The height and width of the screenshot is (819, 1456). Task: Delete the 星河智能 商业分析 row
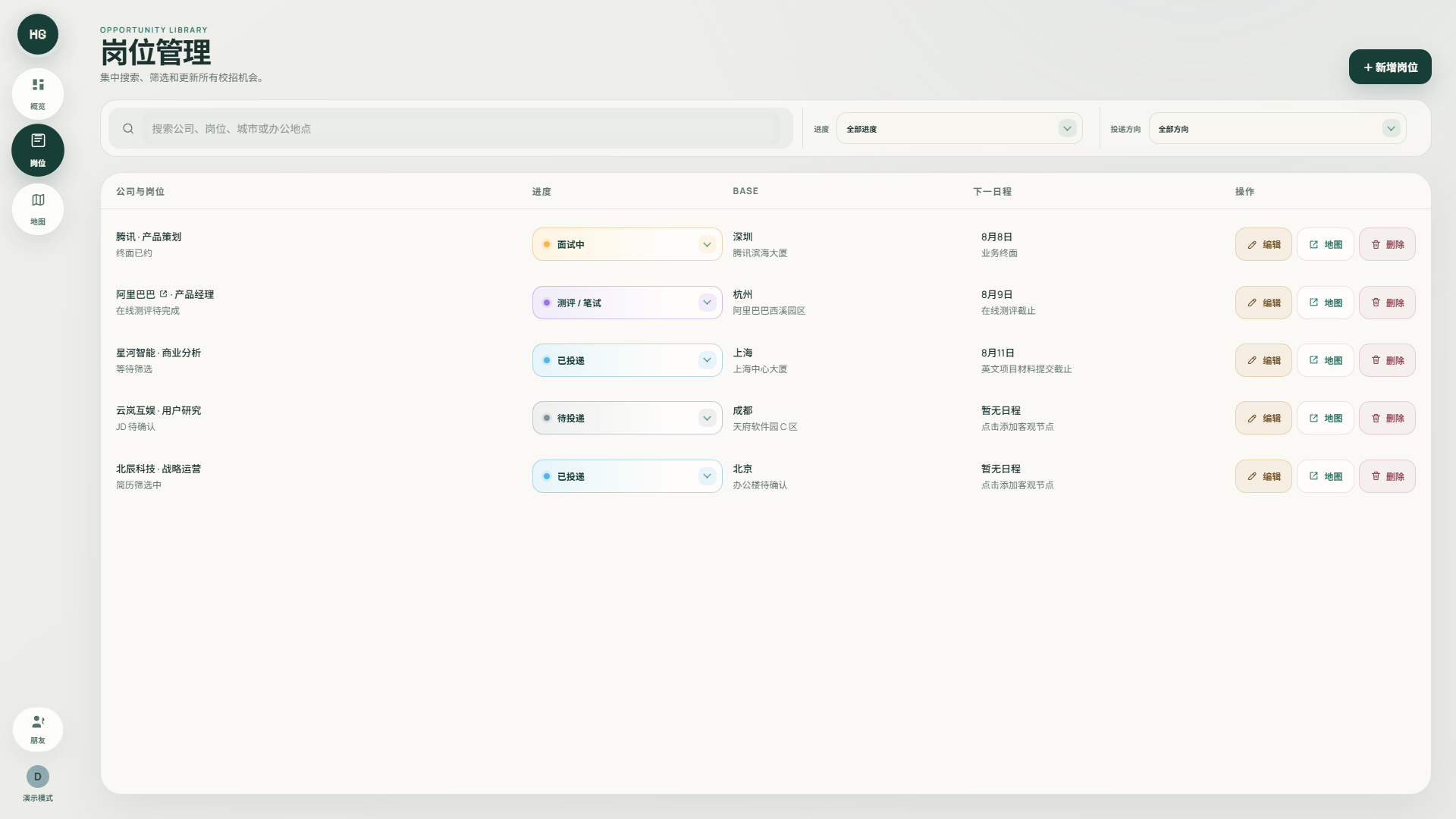(x=1387, y=360)
